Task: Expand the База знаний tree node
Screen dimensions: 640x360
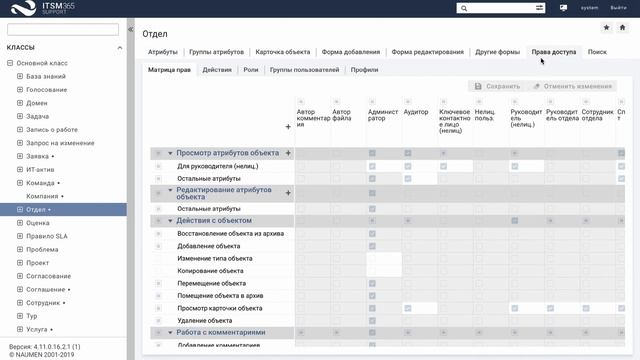Action: coord(20,76)
